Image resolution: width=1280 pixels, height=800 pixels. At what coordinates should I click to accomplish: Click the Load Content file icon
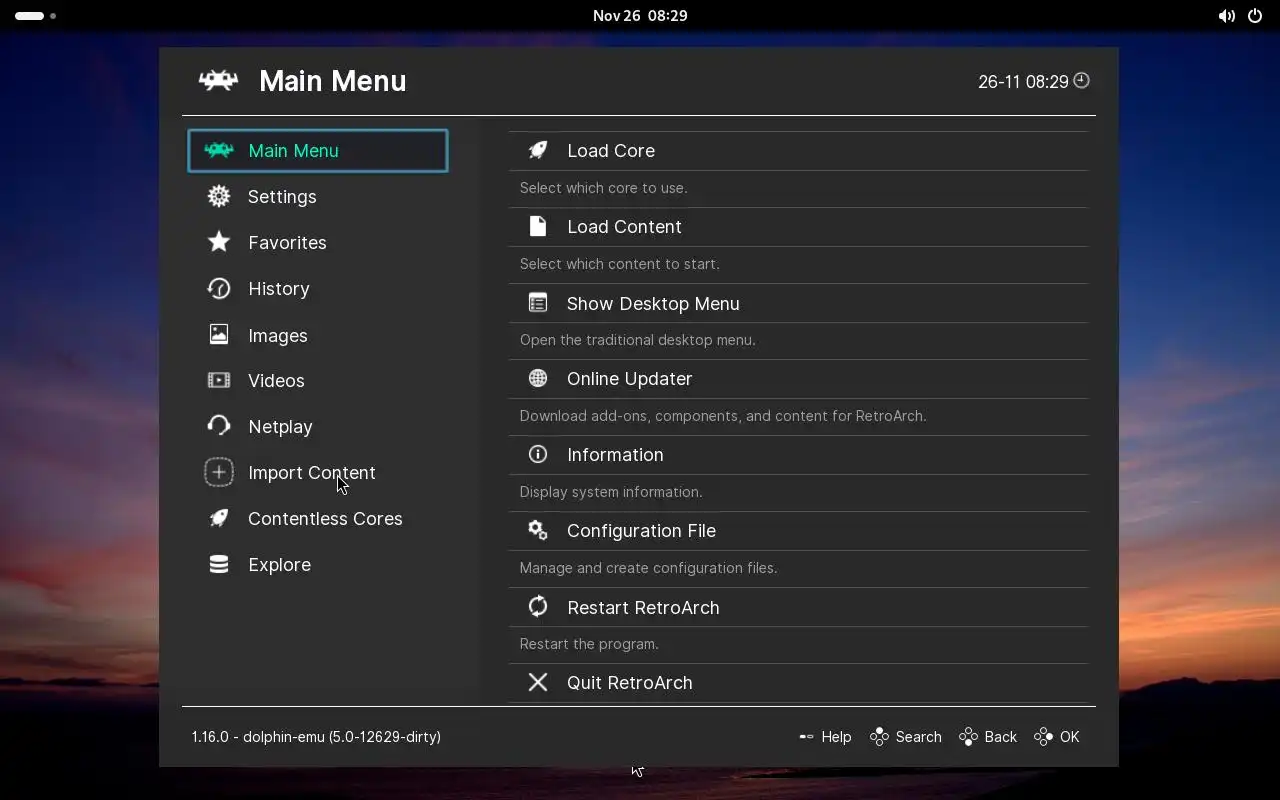click(538, 226)
